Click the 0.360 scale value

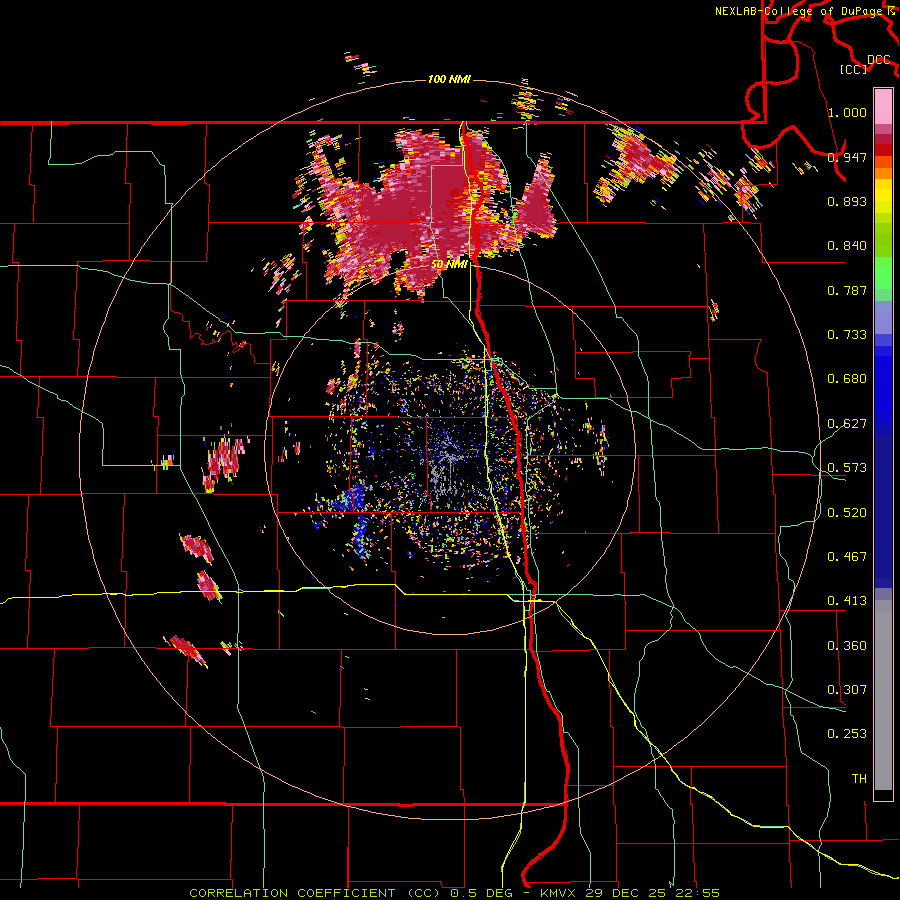847,646
